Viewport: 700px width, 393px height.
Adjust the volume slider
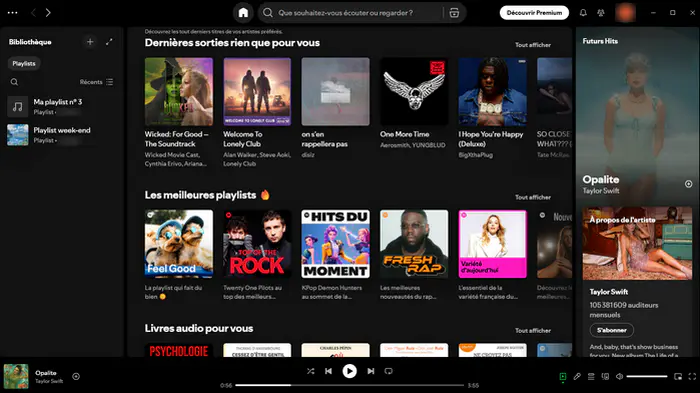(x=647, y=376)
